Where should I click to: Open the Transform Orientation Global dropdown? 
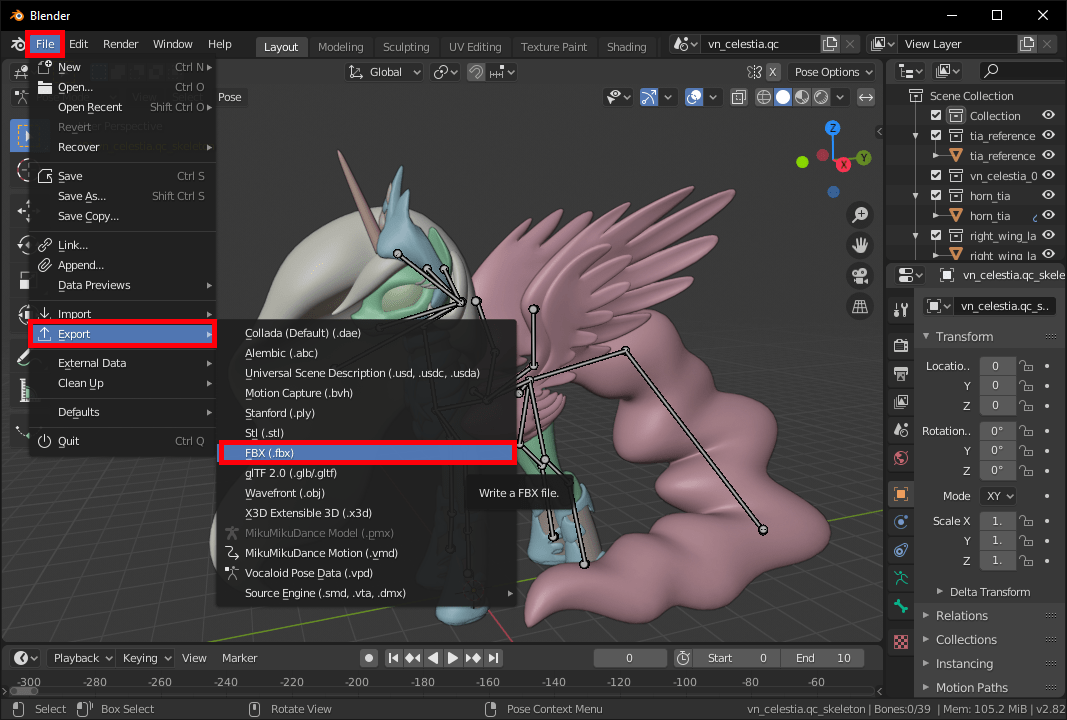point(383,72)
